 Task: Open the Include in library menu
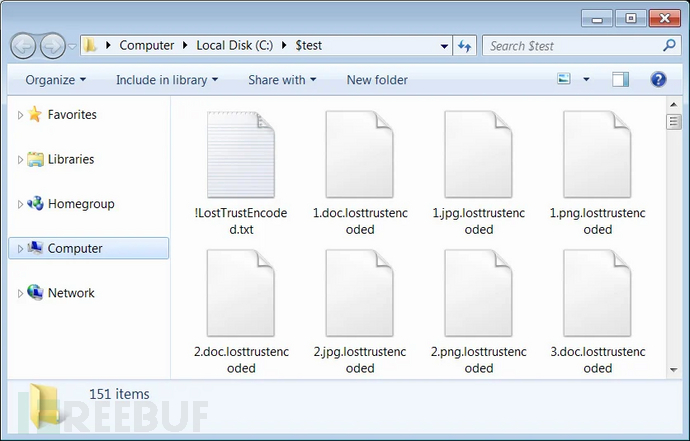pyautogui.click(x=166, y=80)
